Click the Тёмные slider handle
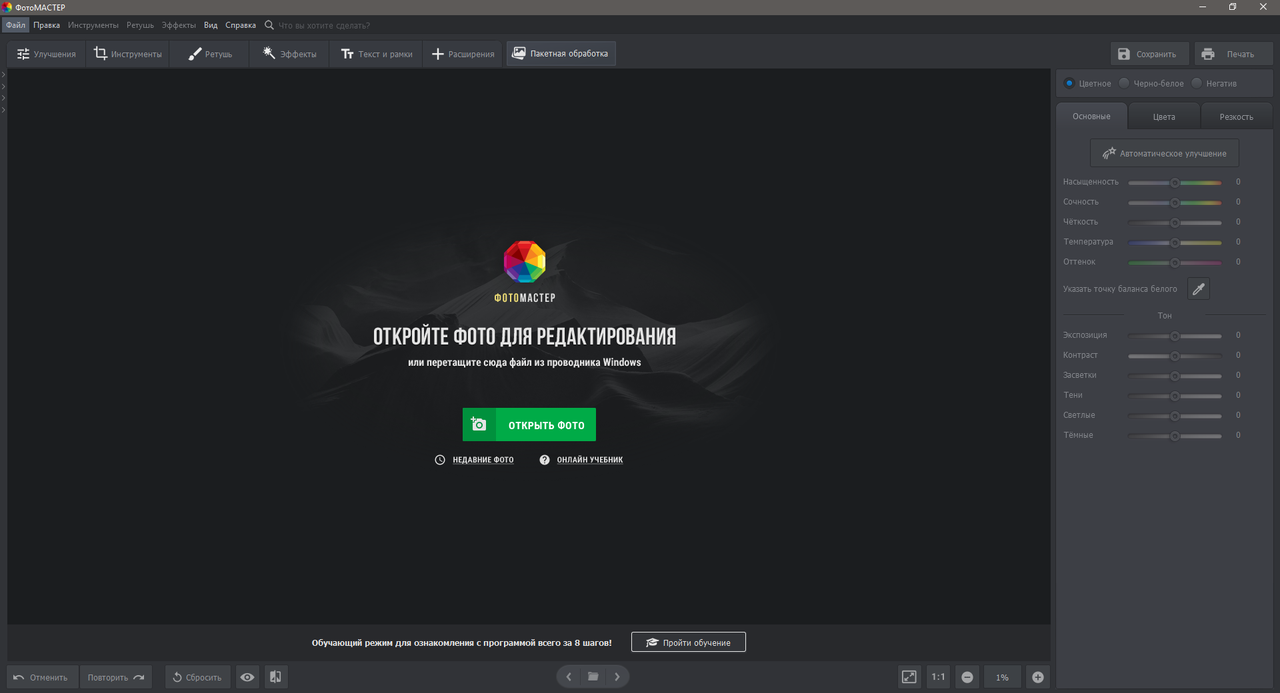 [x=1175, y=436]
